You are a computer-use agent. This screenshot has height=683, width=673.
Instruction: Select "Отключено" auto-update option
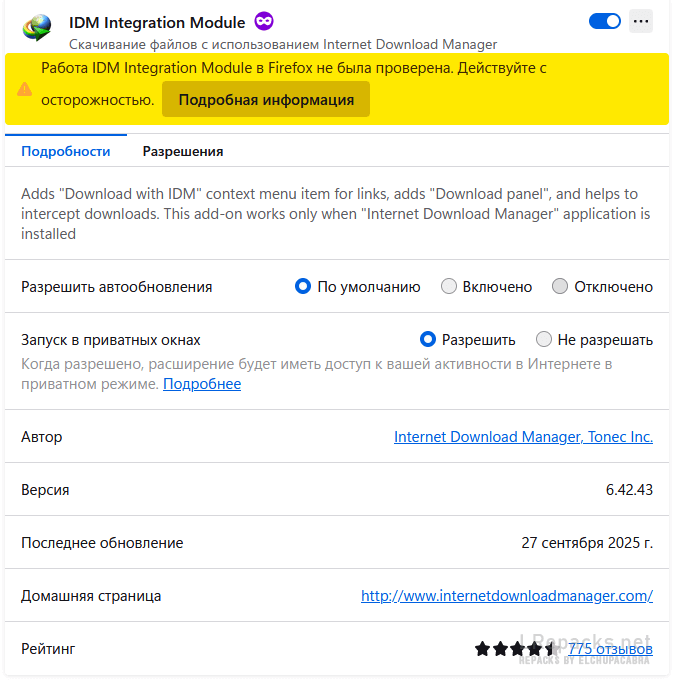[x=560, y=287]
